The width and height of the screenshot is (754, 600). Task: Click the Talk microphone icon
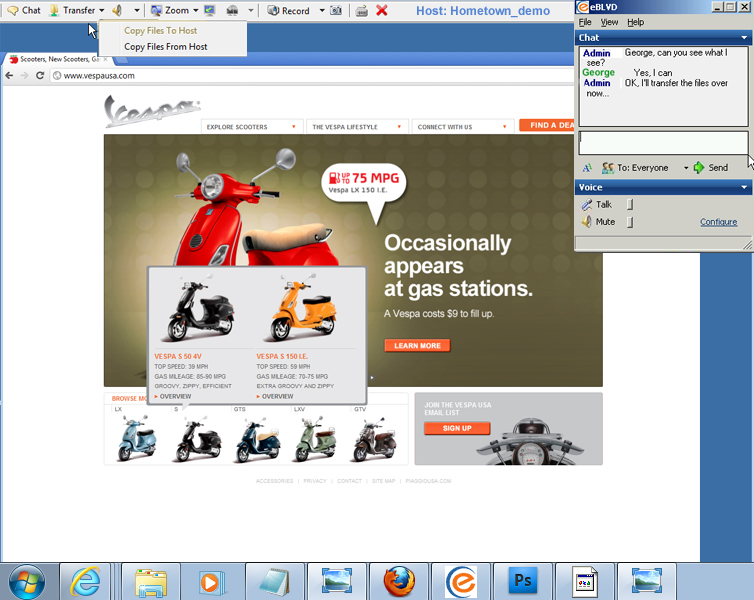point(586,205)
